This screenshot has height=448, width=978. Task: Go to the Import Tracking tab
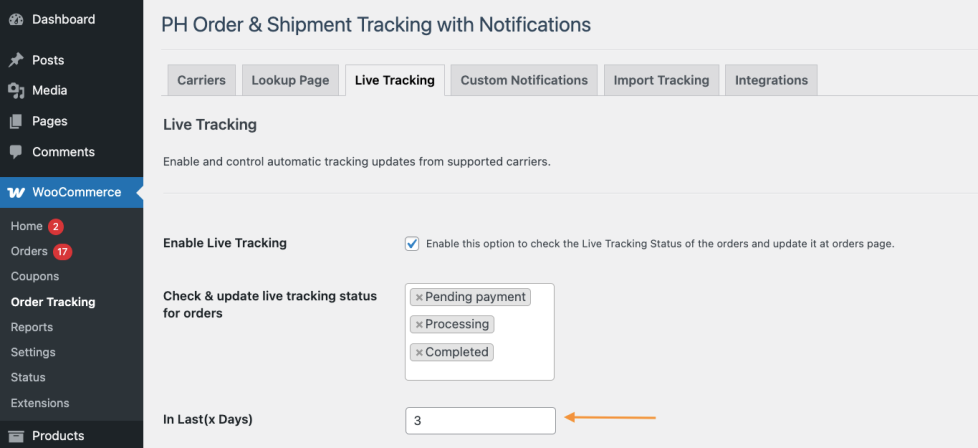(x=661, y=80)
